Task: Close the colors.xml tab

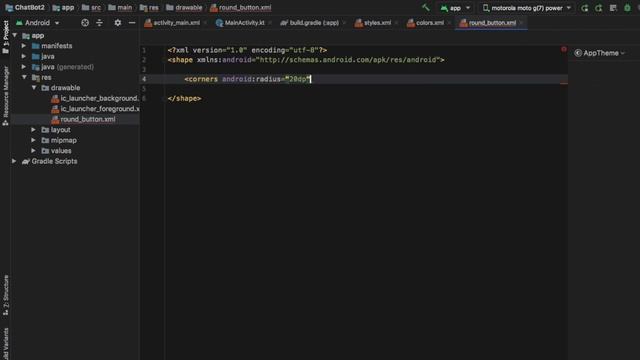Action: (449, 23)
